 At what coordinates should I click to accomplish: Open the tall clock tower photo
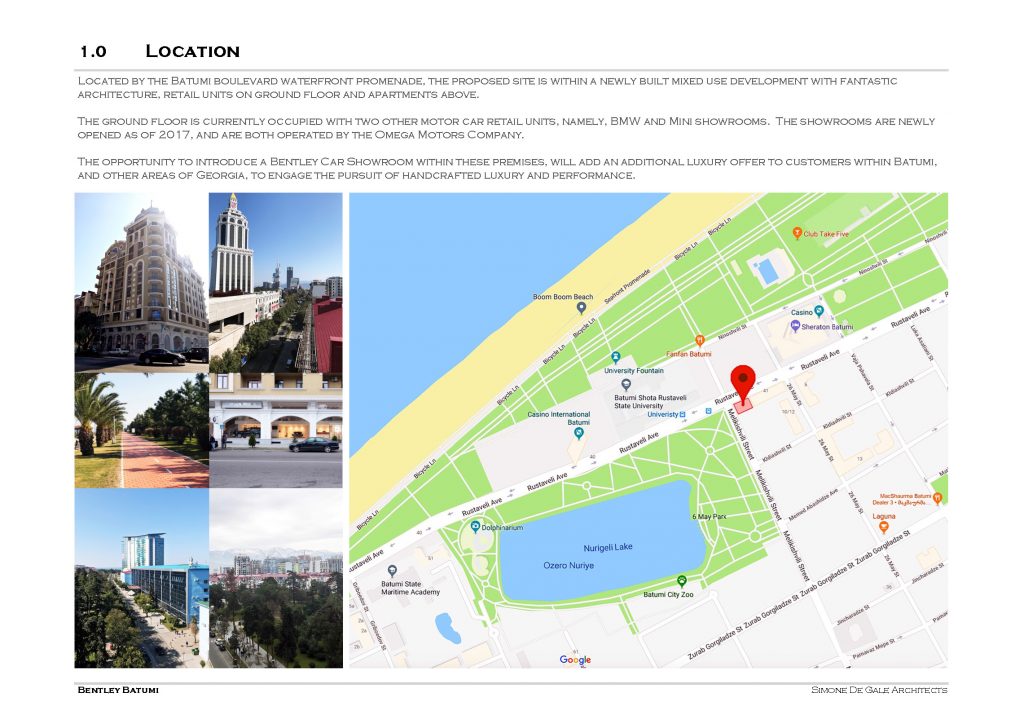point(276,283)
